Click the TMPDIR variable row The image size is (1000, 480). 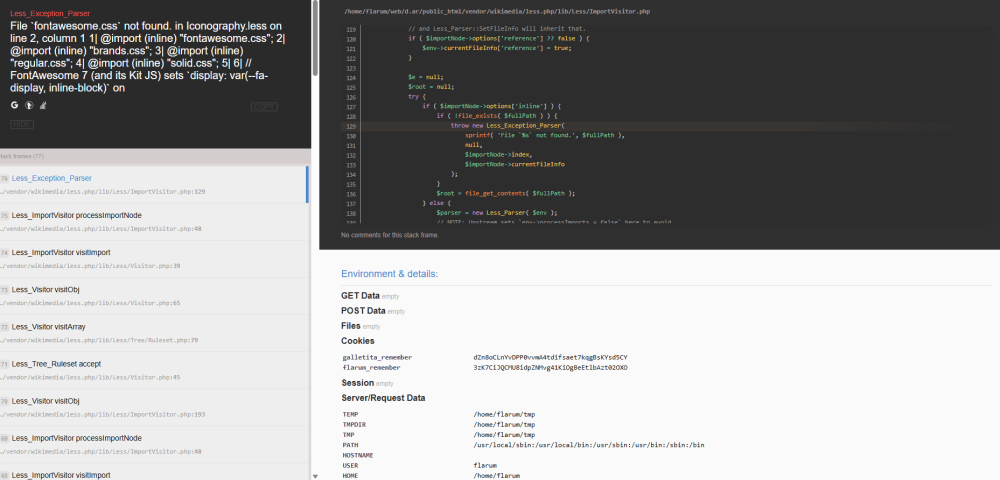[667, 425]
